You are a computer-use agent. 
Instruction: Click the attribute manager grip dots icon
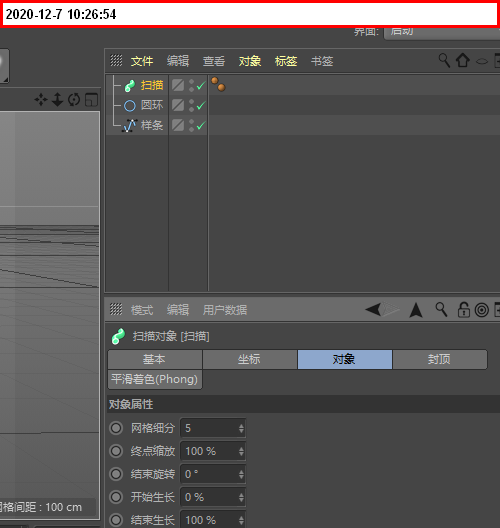pos(116,309)
